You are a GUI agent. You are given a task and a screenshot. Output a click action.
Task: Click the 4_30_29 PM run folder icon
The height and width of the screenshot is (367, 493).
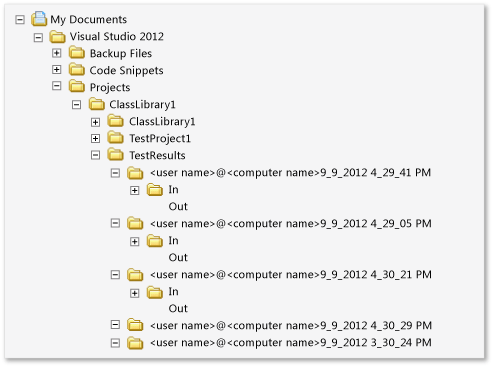point(135,325)
